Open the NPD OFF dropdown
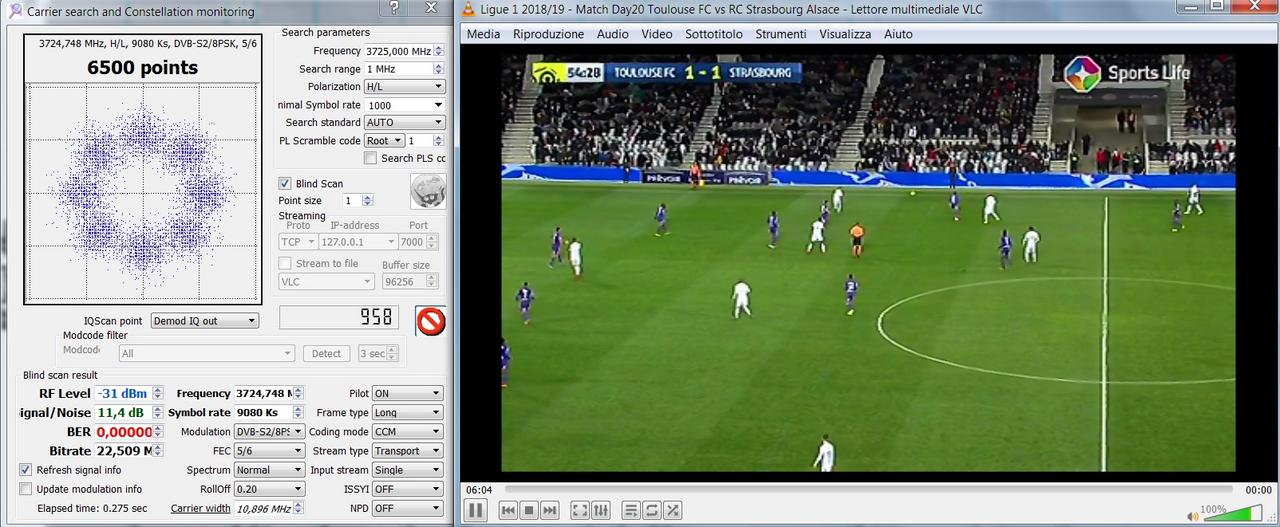This screenshot has width=1280, height=527. click(407, 508)
